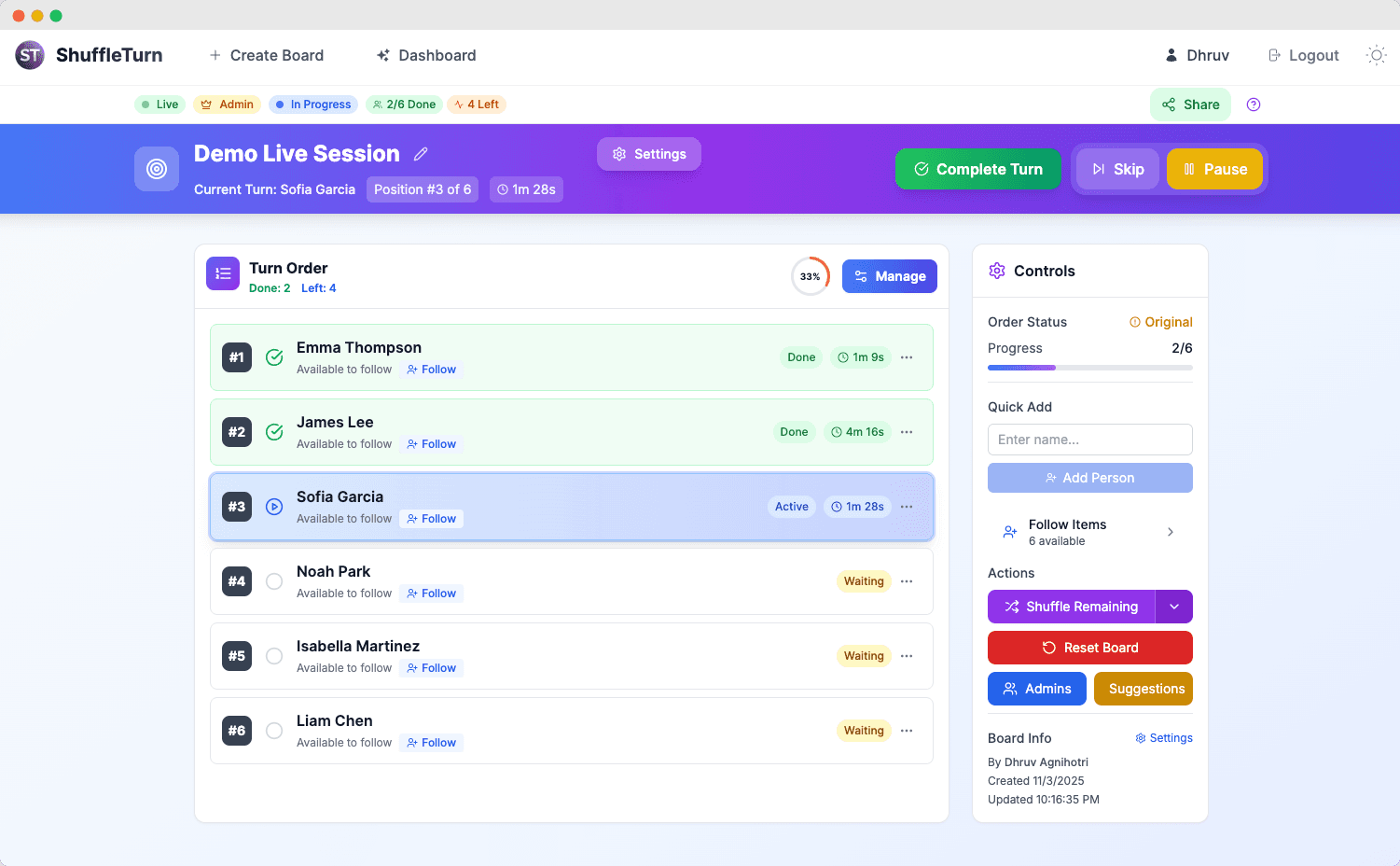Image resolution: width=1400 pixels, height=866 pixels.
Task: Click the target icon beside Demo Live Session
Action: (157, 169)
